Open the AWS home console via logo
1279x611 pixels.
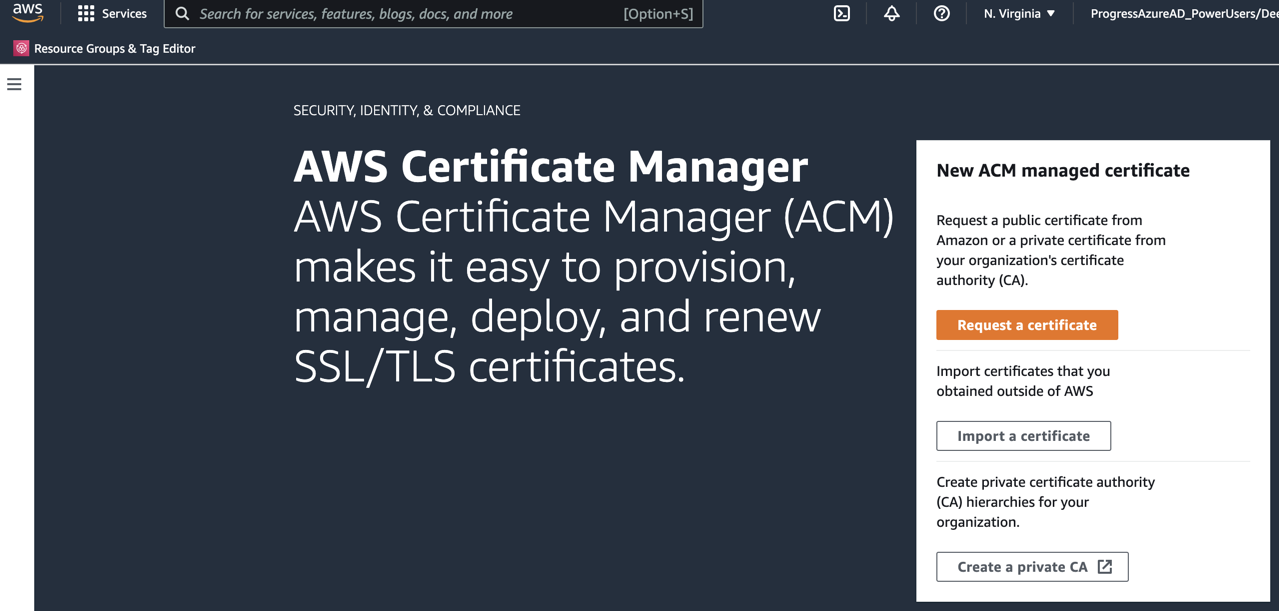[28, 13]
